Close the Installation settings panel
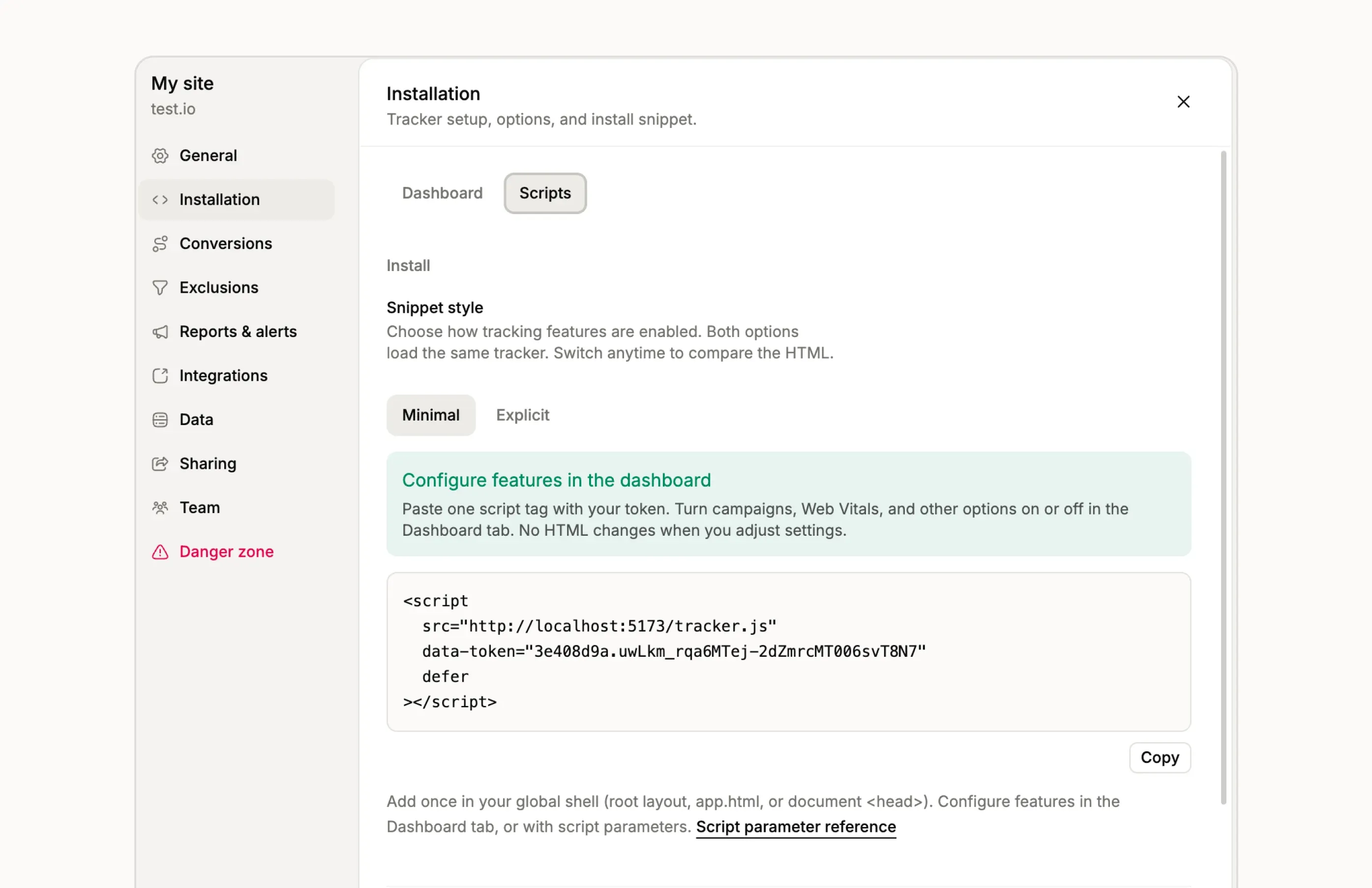The image size is (1372, 888). click(x=1183, y=101)
